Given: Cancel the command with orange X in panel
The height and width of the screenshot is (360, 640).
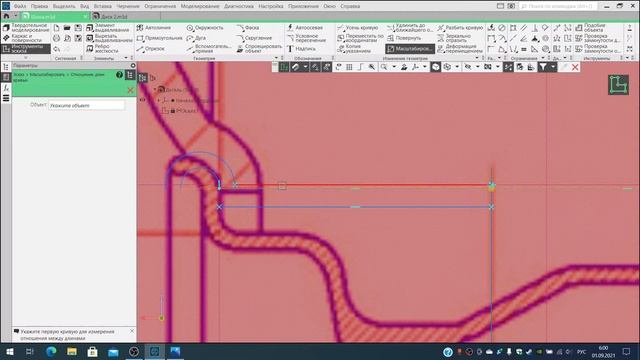Looking at the screenshot, I should [x=130, y=90].
